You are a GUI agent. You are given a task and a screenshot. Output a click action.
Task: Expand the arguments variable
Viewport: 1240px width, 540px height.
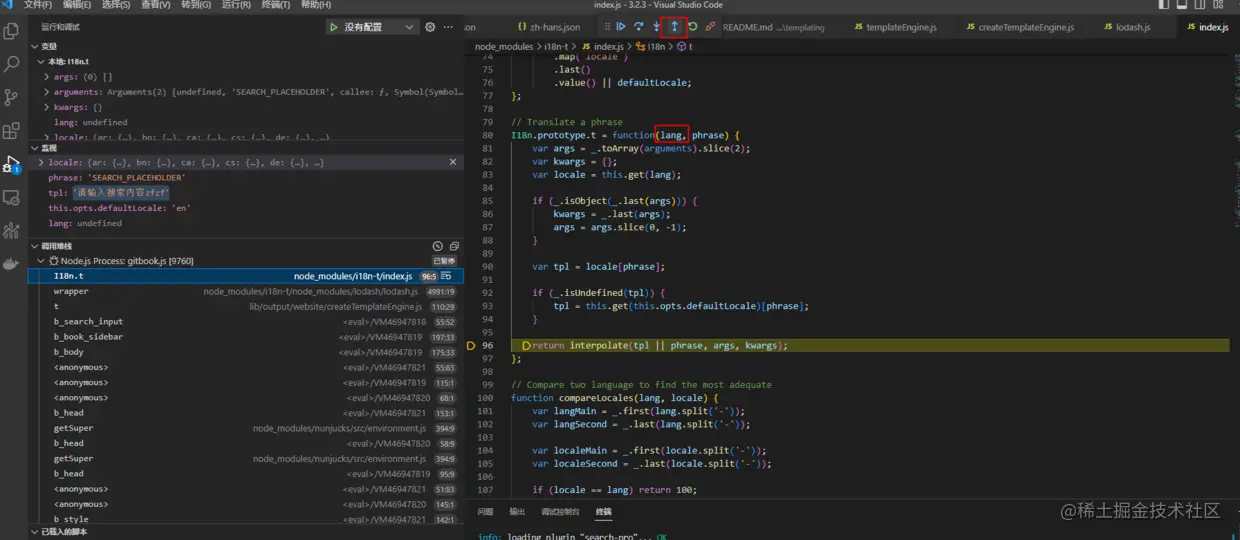47,92
